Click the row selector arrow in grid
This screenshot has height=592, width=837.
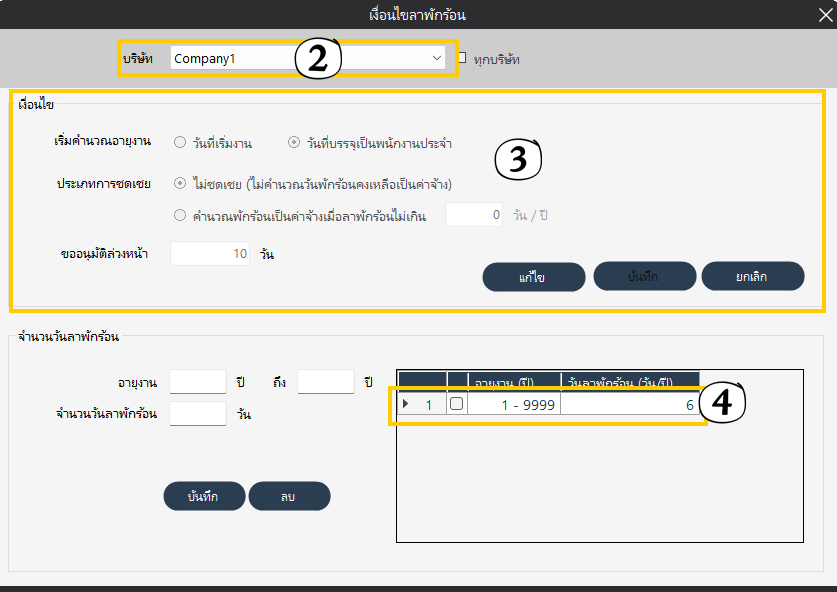pos(406,404)
